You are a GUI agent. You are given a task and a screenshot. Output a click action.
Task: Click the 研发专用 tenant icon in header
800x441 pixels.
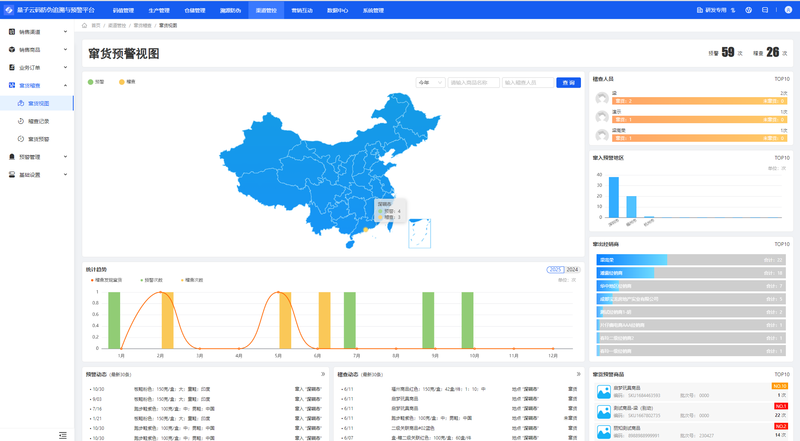[699, 10]
